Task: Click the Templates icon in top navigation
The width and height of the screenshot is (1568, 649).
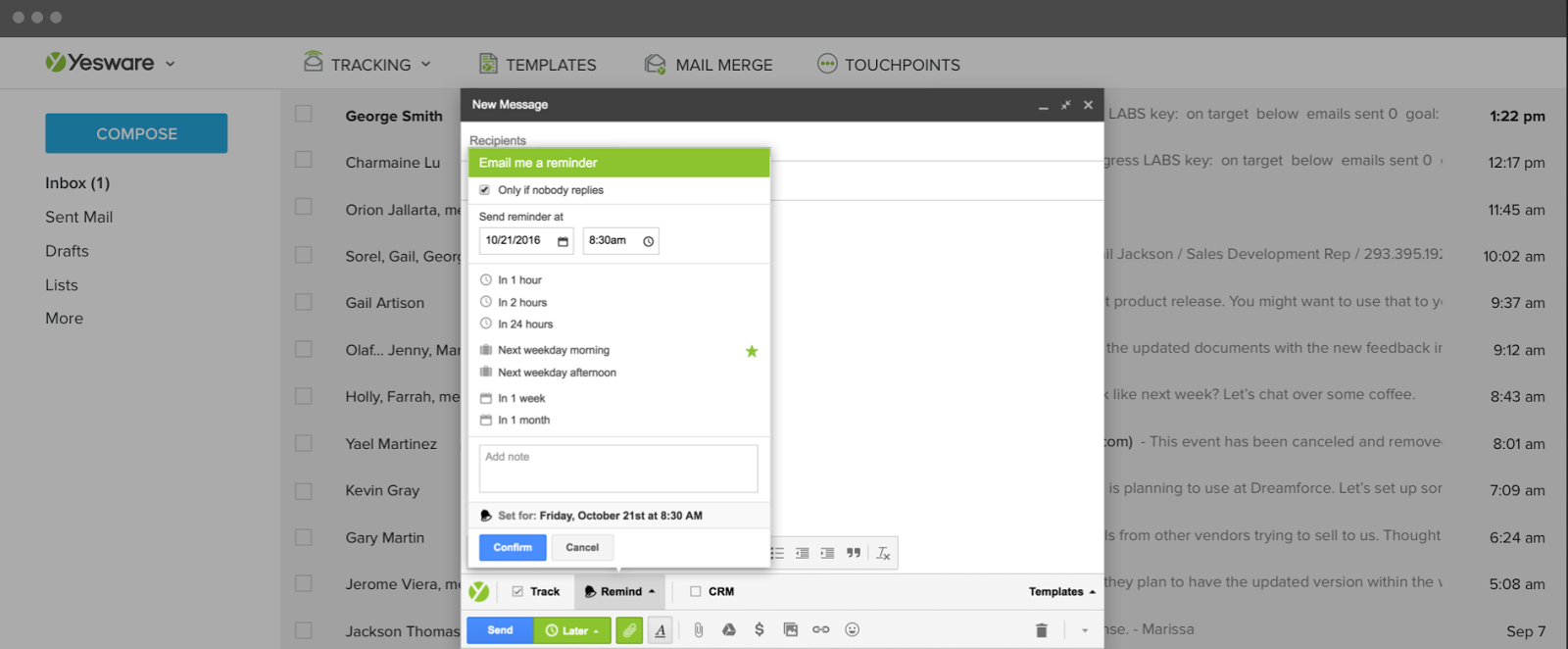Action: pos(488,64)
